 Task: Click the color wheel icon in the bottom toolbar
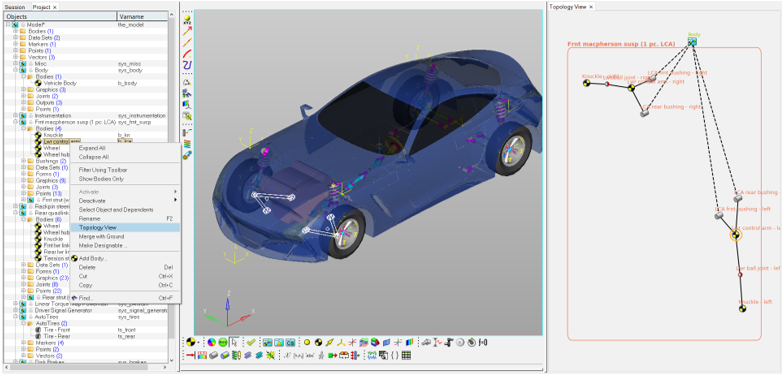click(211, 342)
